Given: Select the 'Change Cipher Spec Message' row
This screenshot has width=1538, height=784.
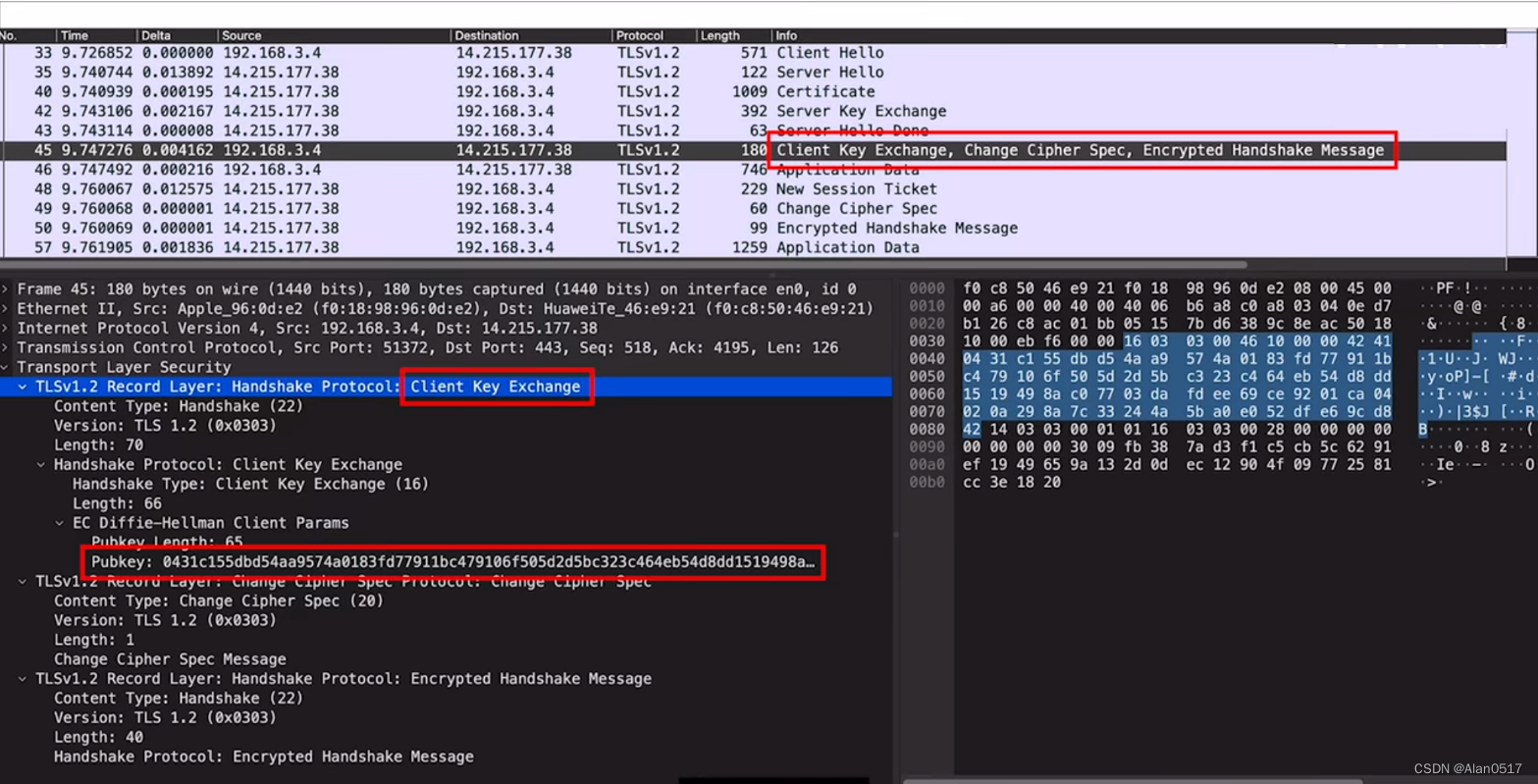Looking at the screenshot, I should click(x=170, y=659).
